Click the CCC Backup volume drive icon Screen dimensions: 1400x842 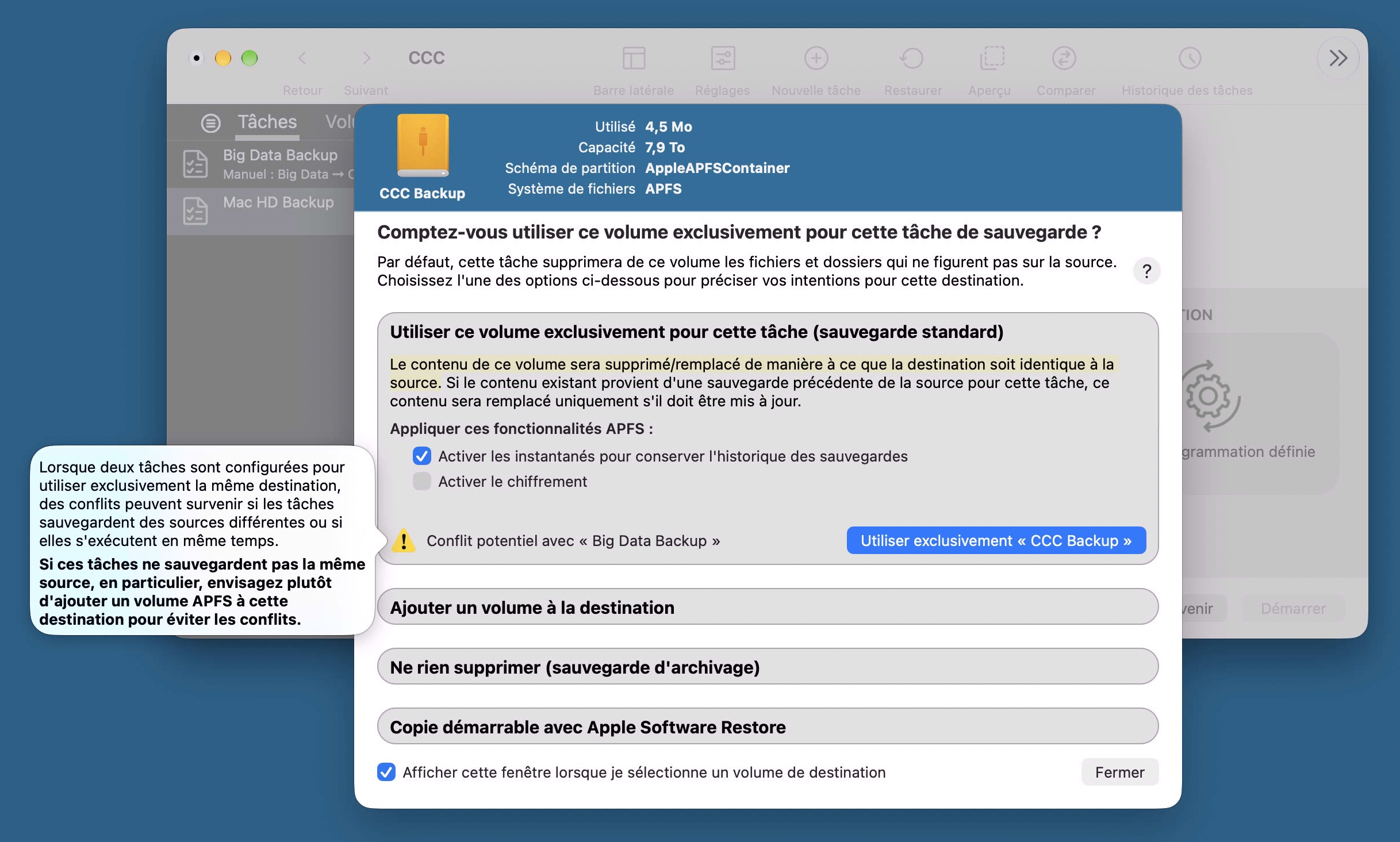pos(423,145)
